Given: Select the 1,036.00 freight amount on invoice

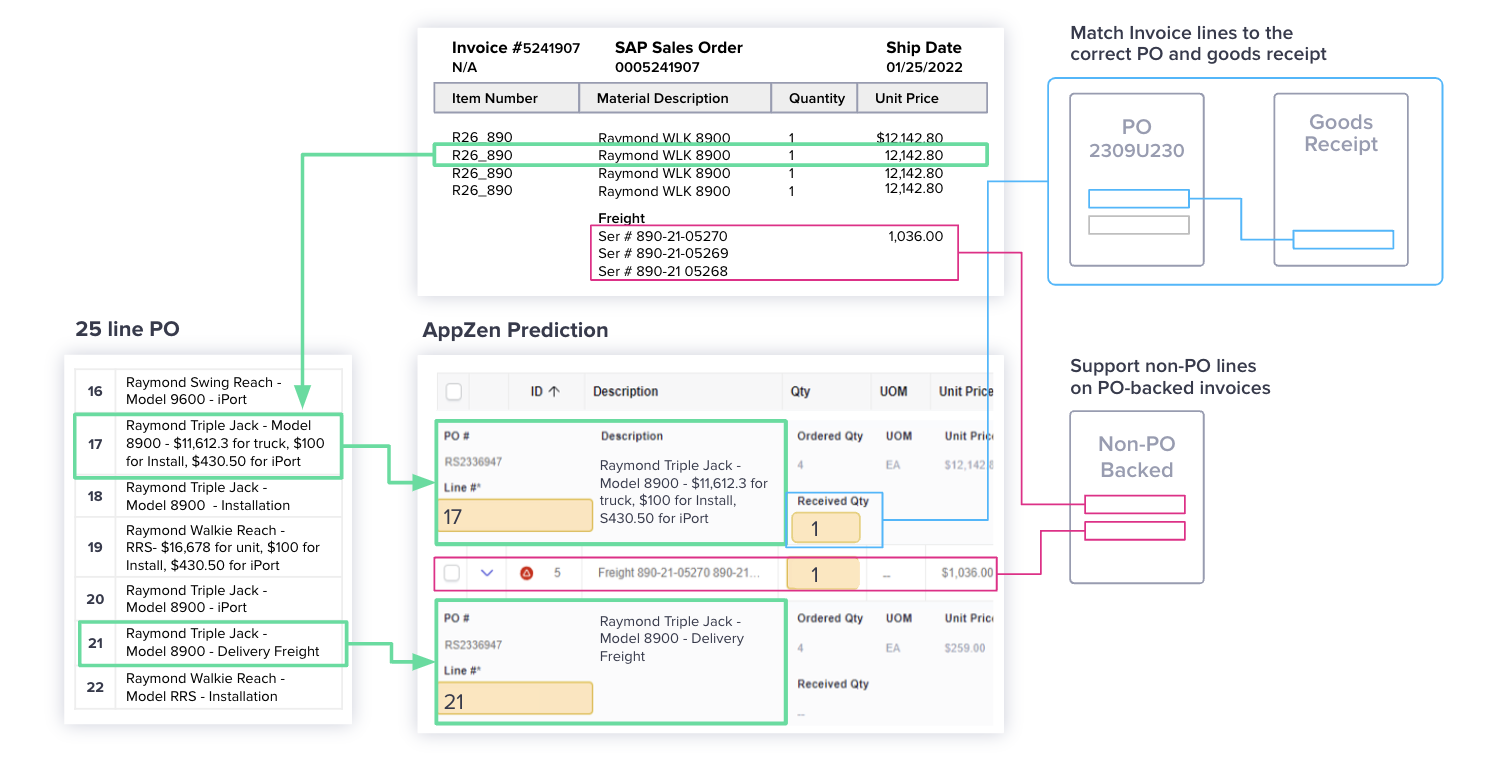Looking at the screenshot, I should click(x=915, y=236).
